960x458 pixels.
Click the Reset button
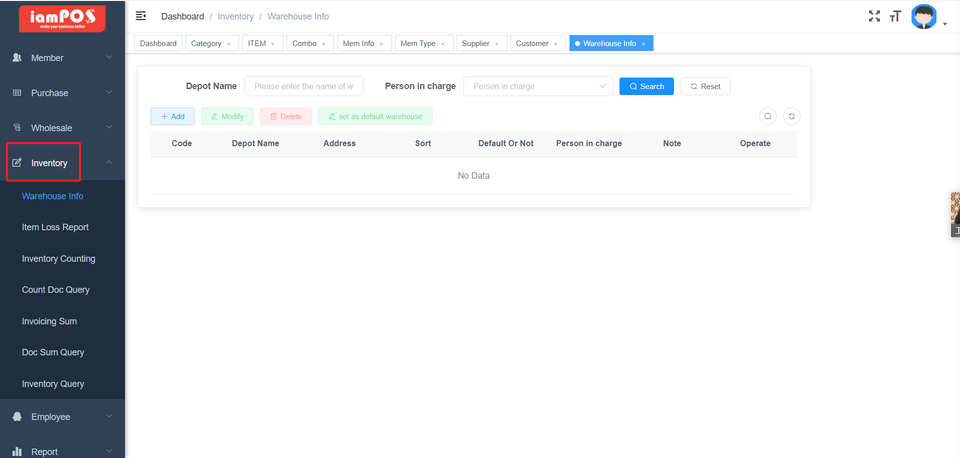click(x=705, y=87)
